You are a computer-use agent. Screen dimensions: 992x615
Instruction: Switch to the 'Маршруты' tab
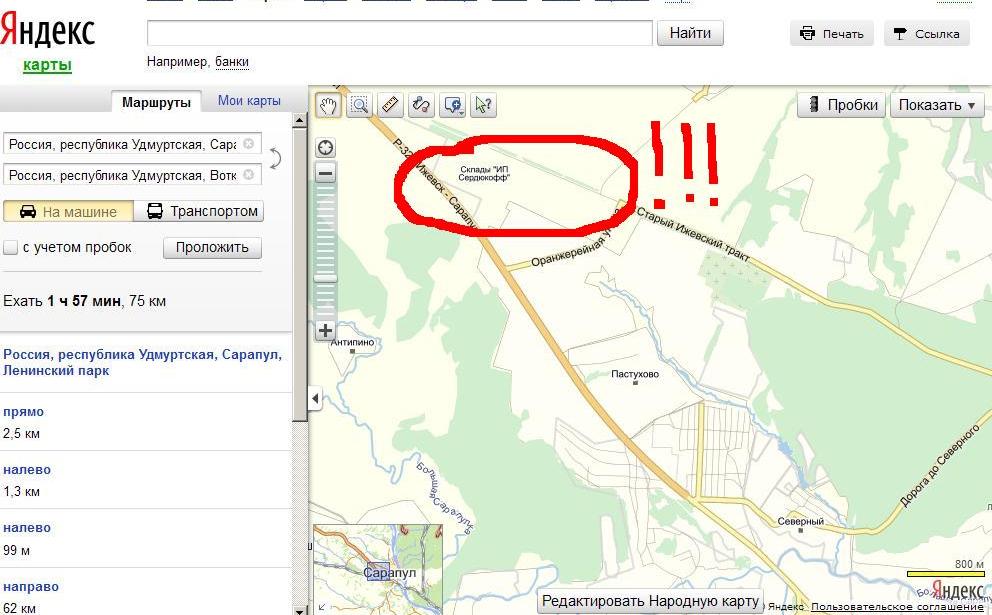(x=155, y=101)
